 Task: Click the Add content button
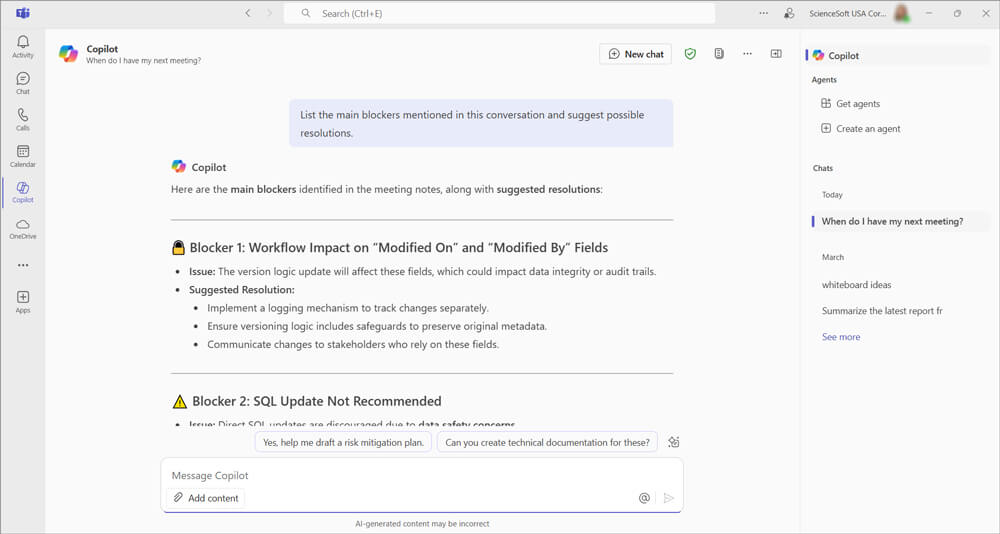coord(205,498)
